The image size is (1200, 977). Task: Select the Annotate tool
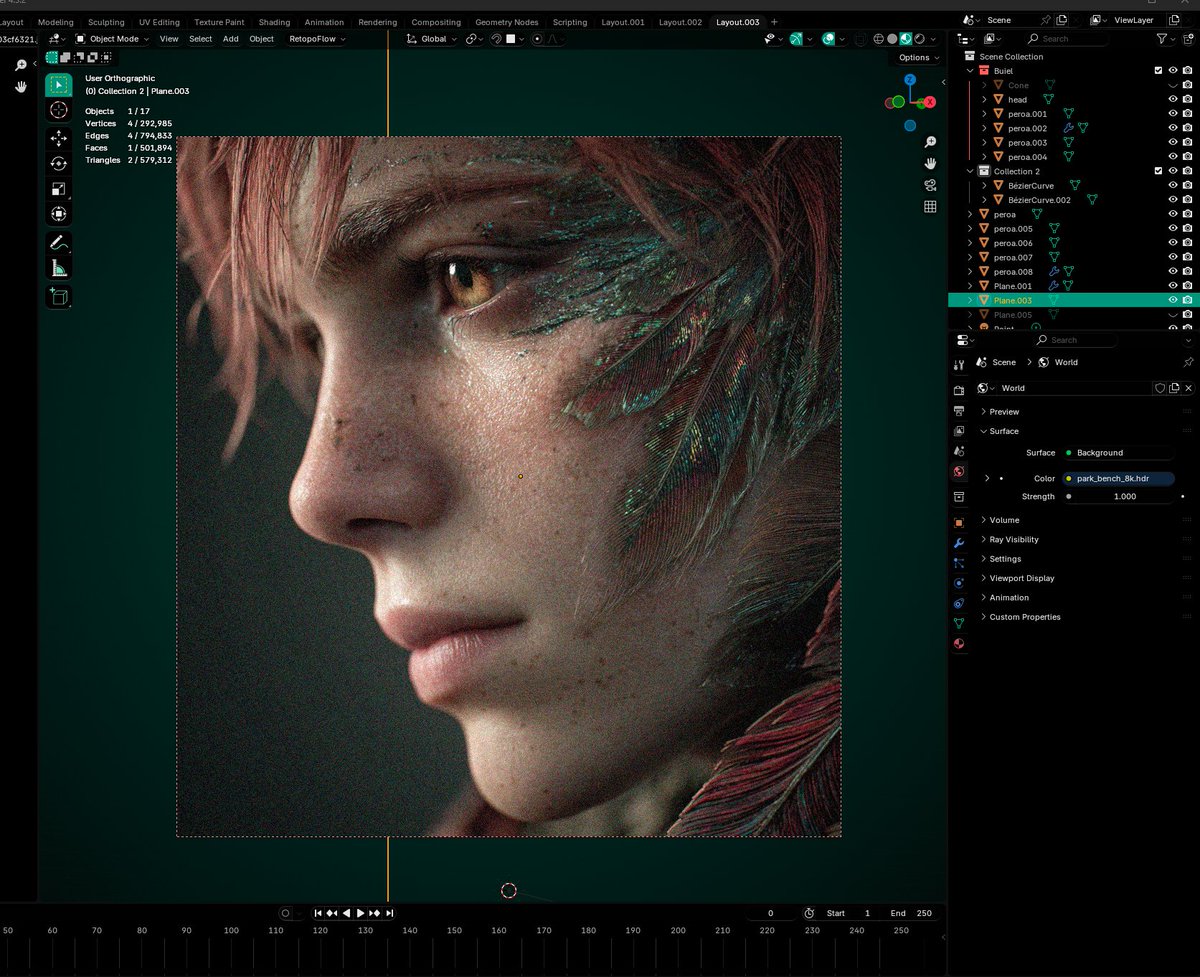pyautogui.click(x=59, y=242)
